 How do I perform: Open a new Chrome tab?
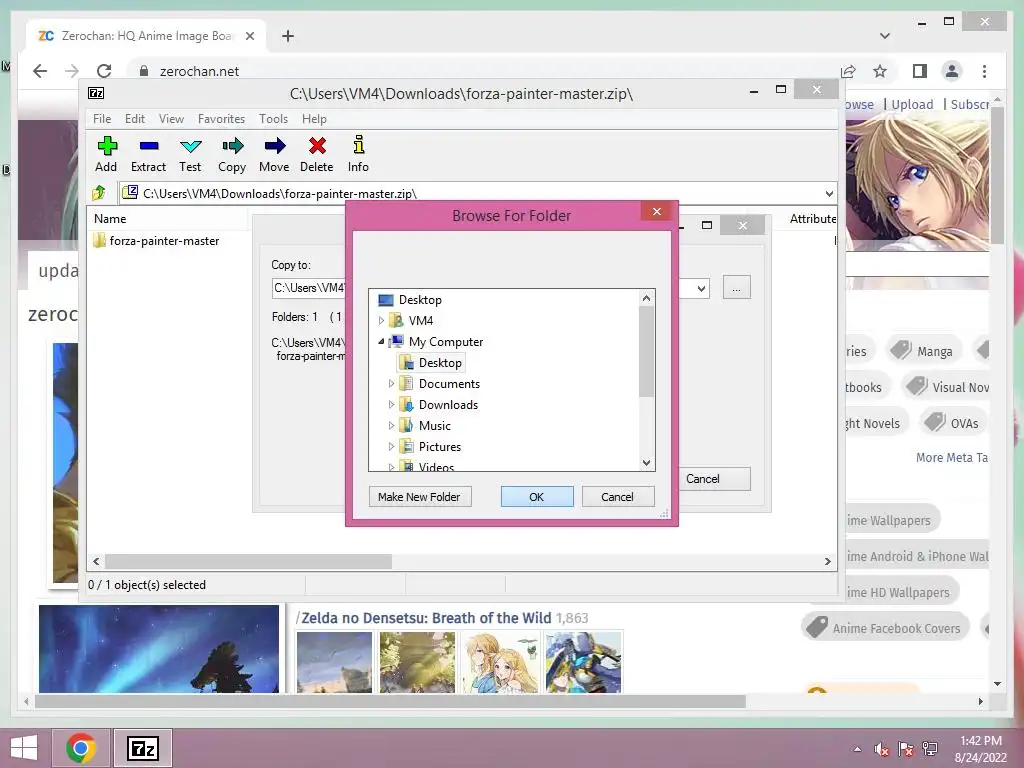288,36
